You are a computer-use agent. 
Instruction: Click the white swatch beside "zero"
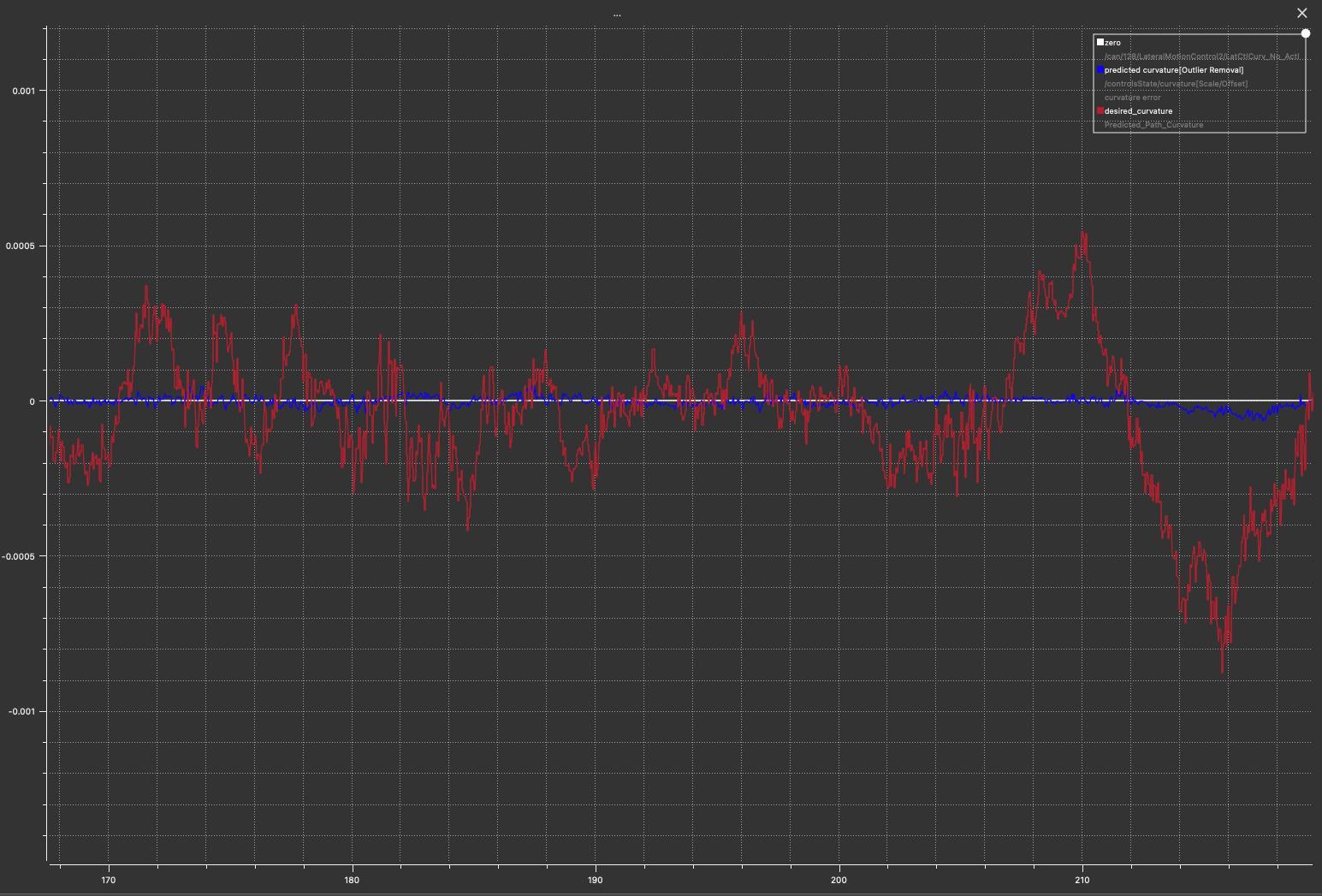tap(1100, 42)
